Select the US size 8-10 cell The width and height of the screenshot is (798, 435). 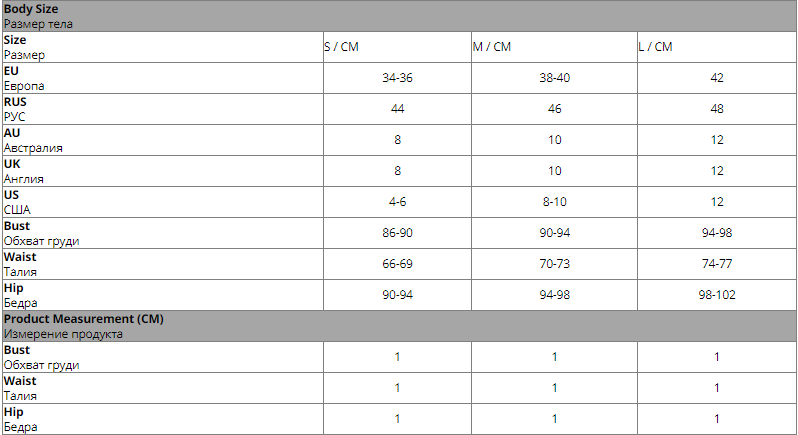(554, 202)
